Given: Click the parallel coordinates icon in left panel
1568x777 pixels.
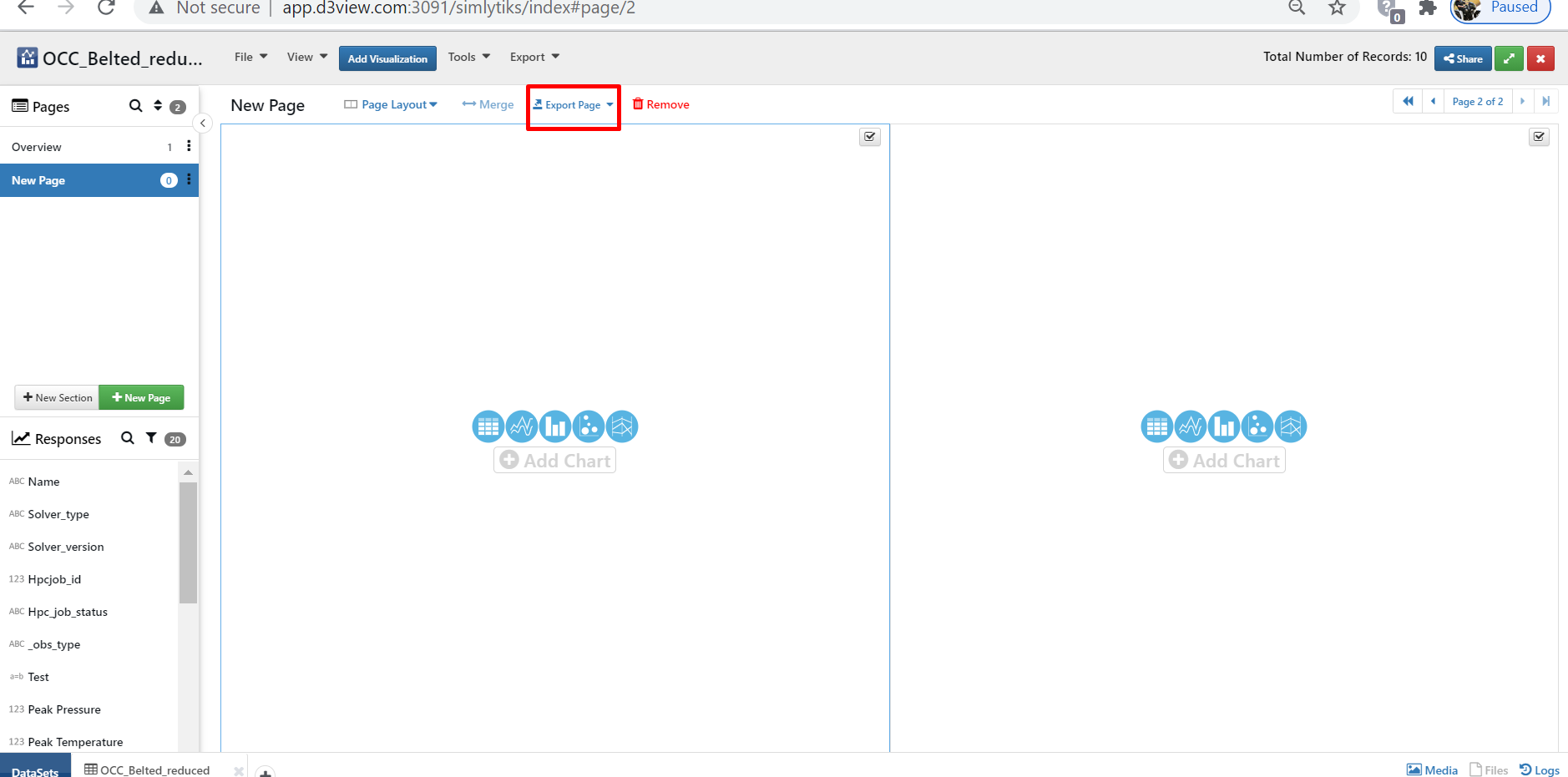Looking at the screenshot, I should coord(622,426).
